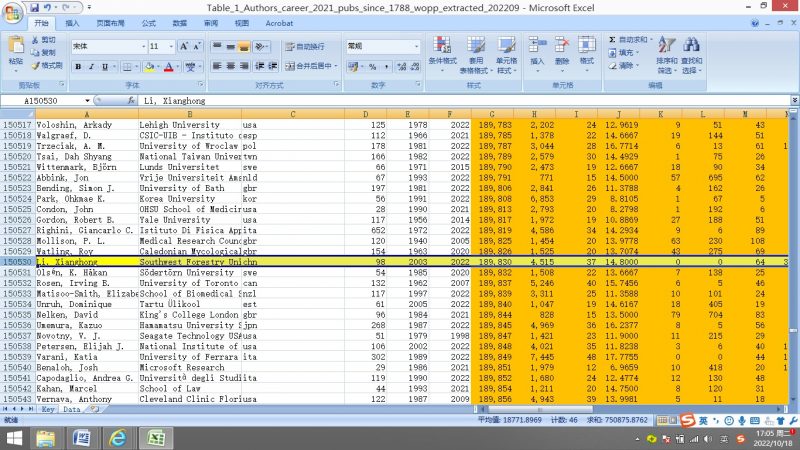
Task: Switch to the Key worksheet tab
Action: pos(47,409)
